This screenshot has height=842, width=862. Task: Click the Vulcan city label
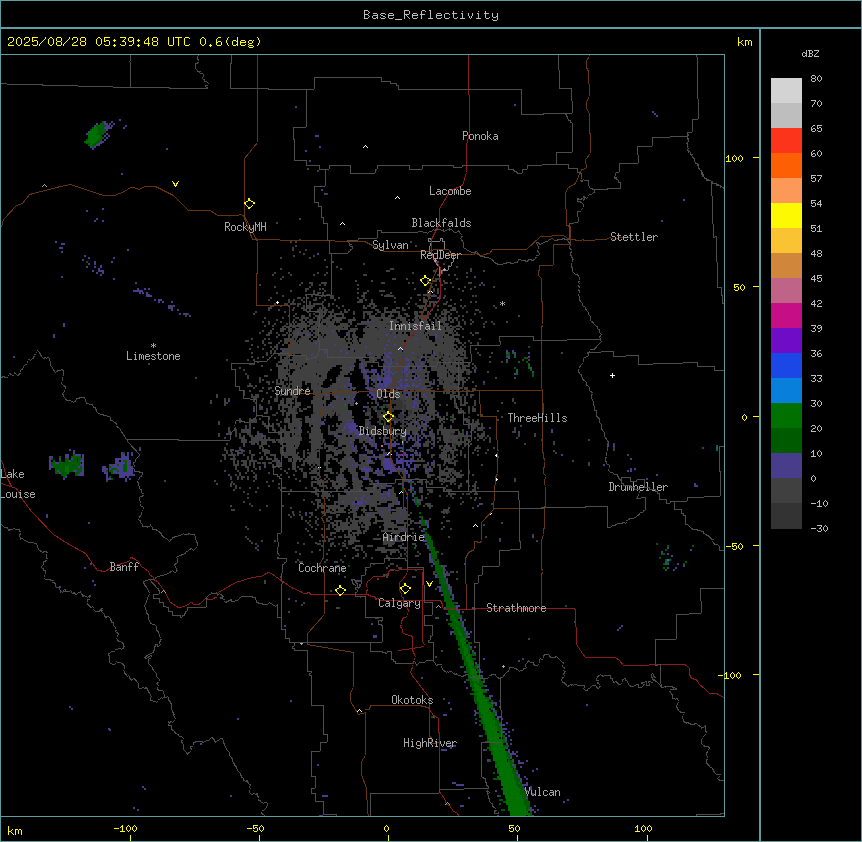pyautogui.click(x=543, y=792)
